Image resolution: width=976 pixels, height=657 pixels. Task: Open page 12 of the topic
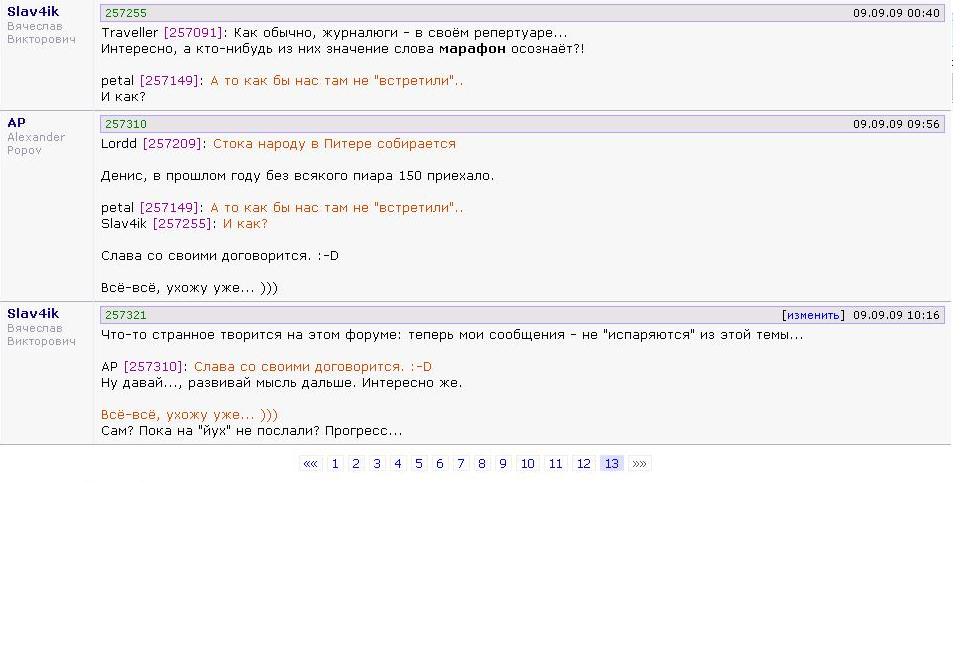583,464
